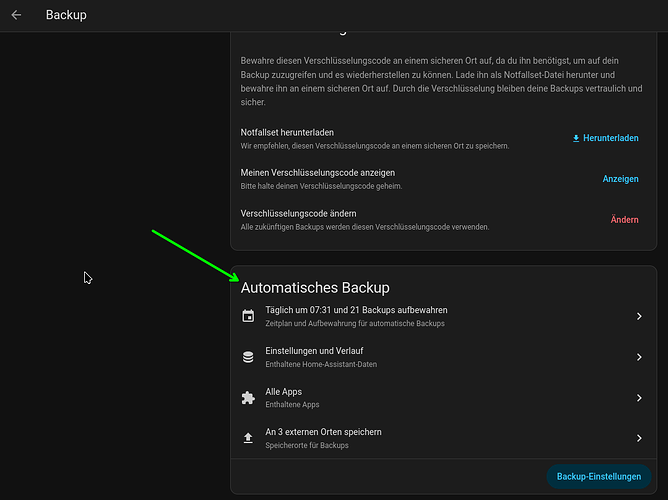Select the Täglich um 07:31 und 21 Backups text
Screen dimensions: 668x500
point(356,310)
